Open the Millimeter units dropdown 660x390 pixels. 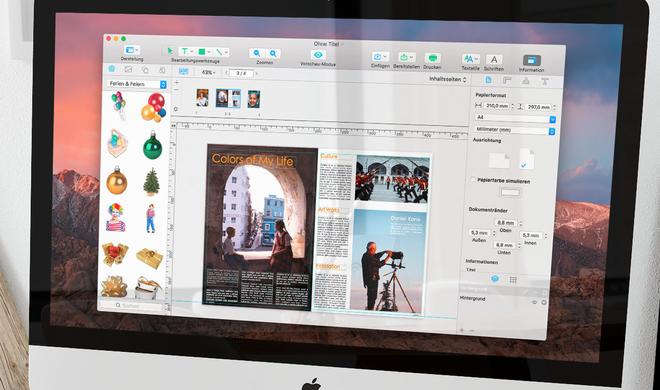[514, 130]
